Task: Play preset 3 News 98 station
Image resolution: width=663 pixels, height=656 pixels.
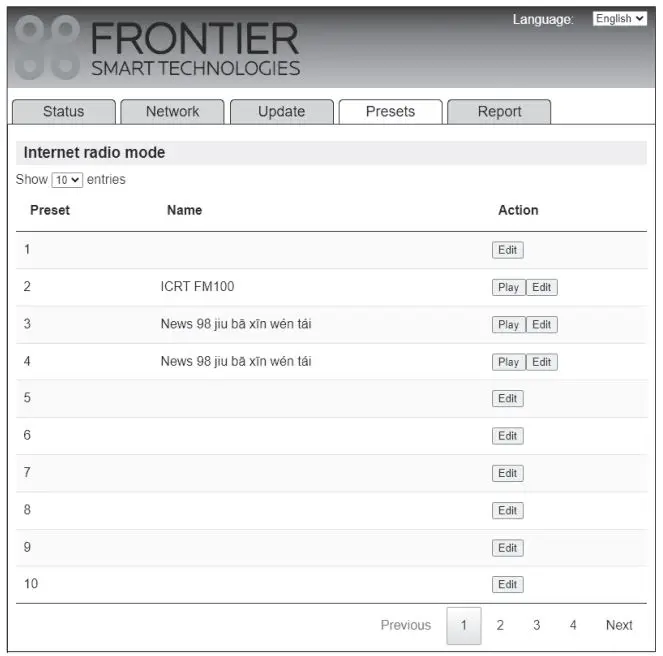Action: click(508, 325)
